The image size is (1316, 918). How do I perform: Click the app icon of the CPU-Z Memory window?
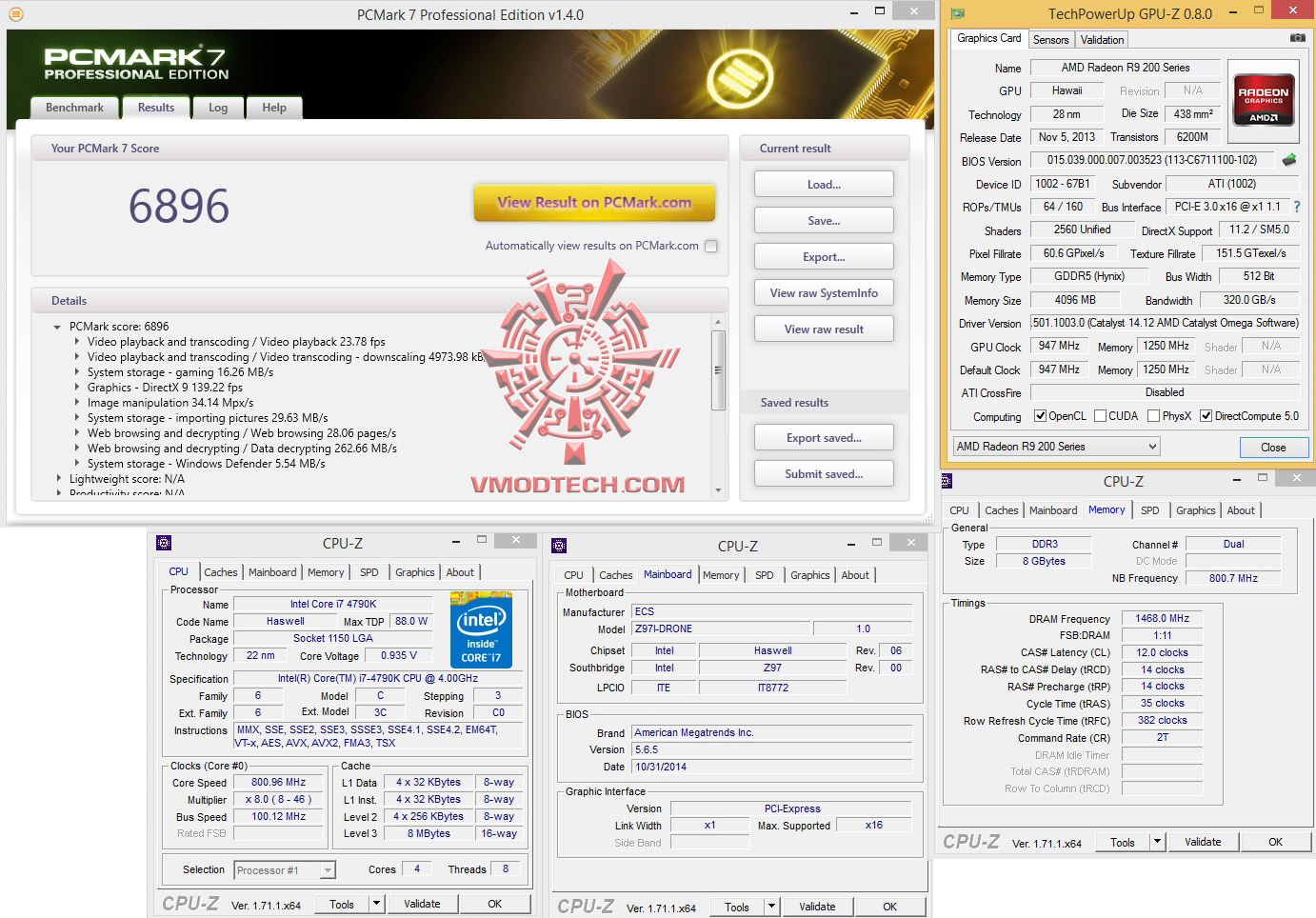pos(947,481)
